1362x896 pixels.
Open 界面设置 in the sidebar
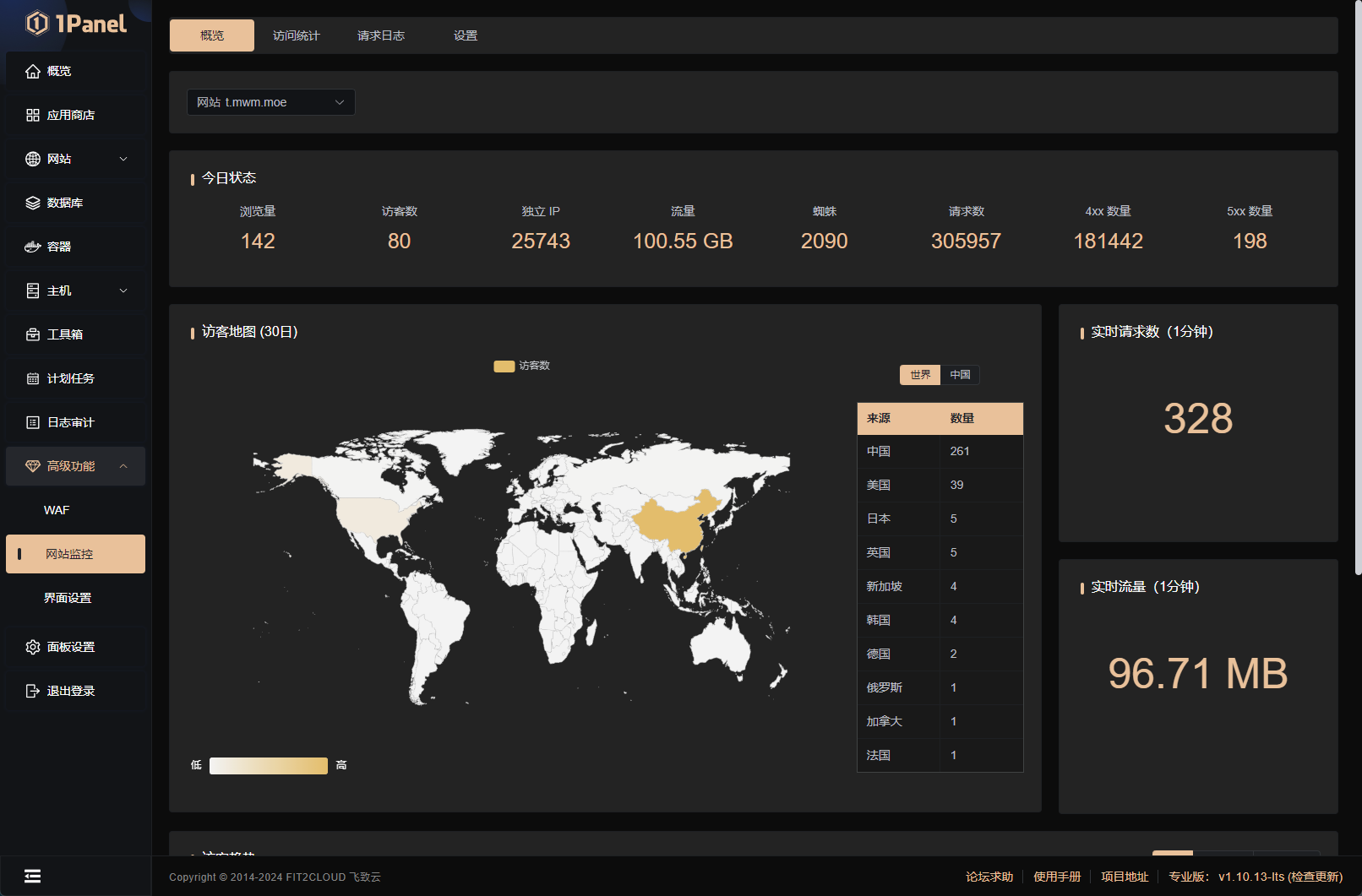pyautogui.click(x=75, y=598)
